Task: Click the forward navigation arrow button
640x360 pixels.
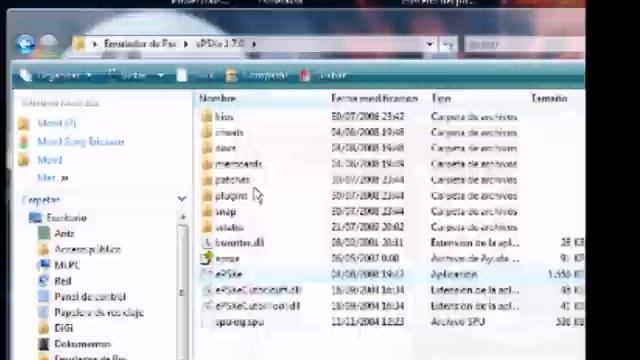Action: [x=49, y=44]
